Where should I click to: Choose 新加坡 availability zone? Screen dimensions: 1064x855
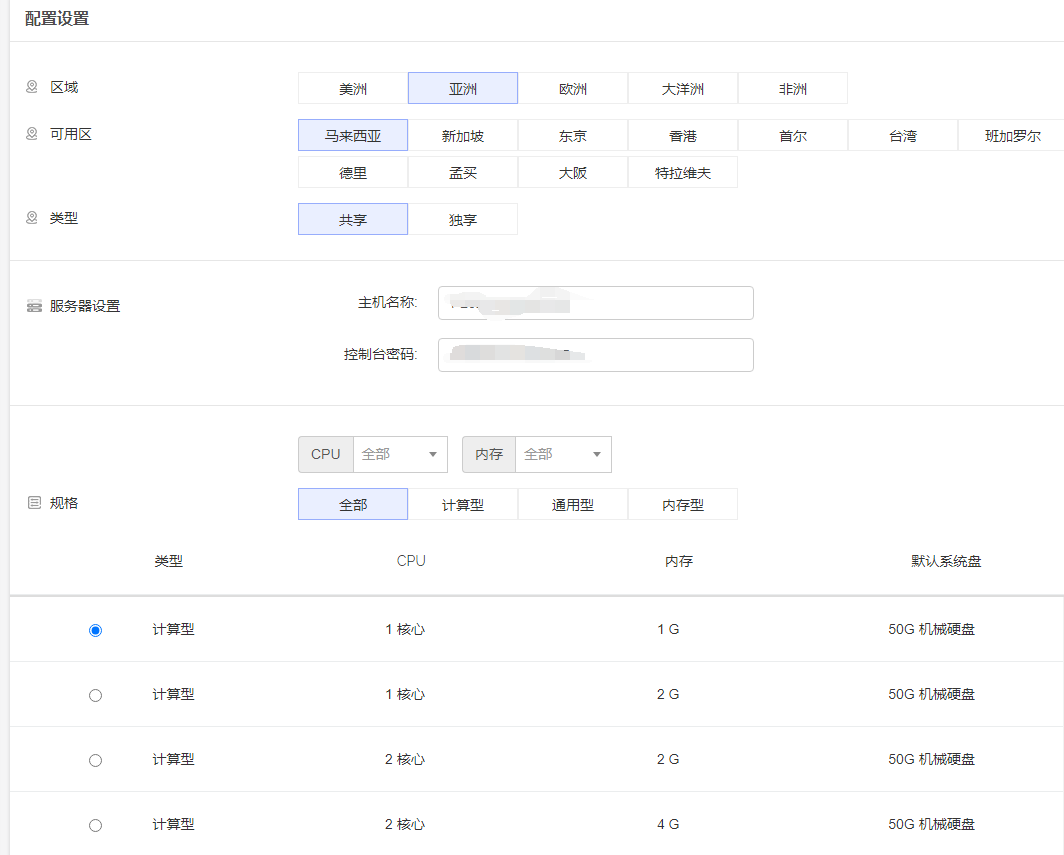tap(463, 136)
